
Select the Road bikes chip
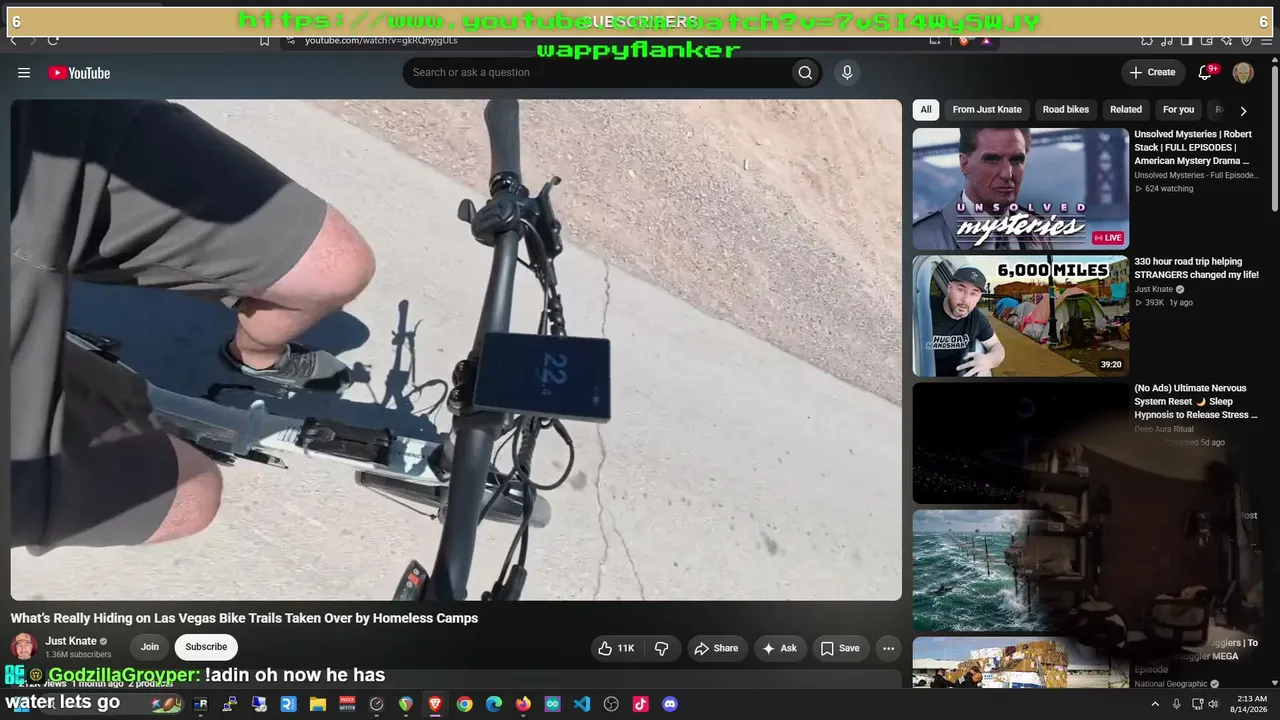(x=1066, y=110)
